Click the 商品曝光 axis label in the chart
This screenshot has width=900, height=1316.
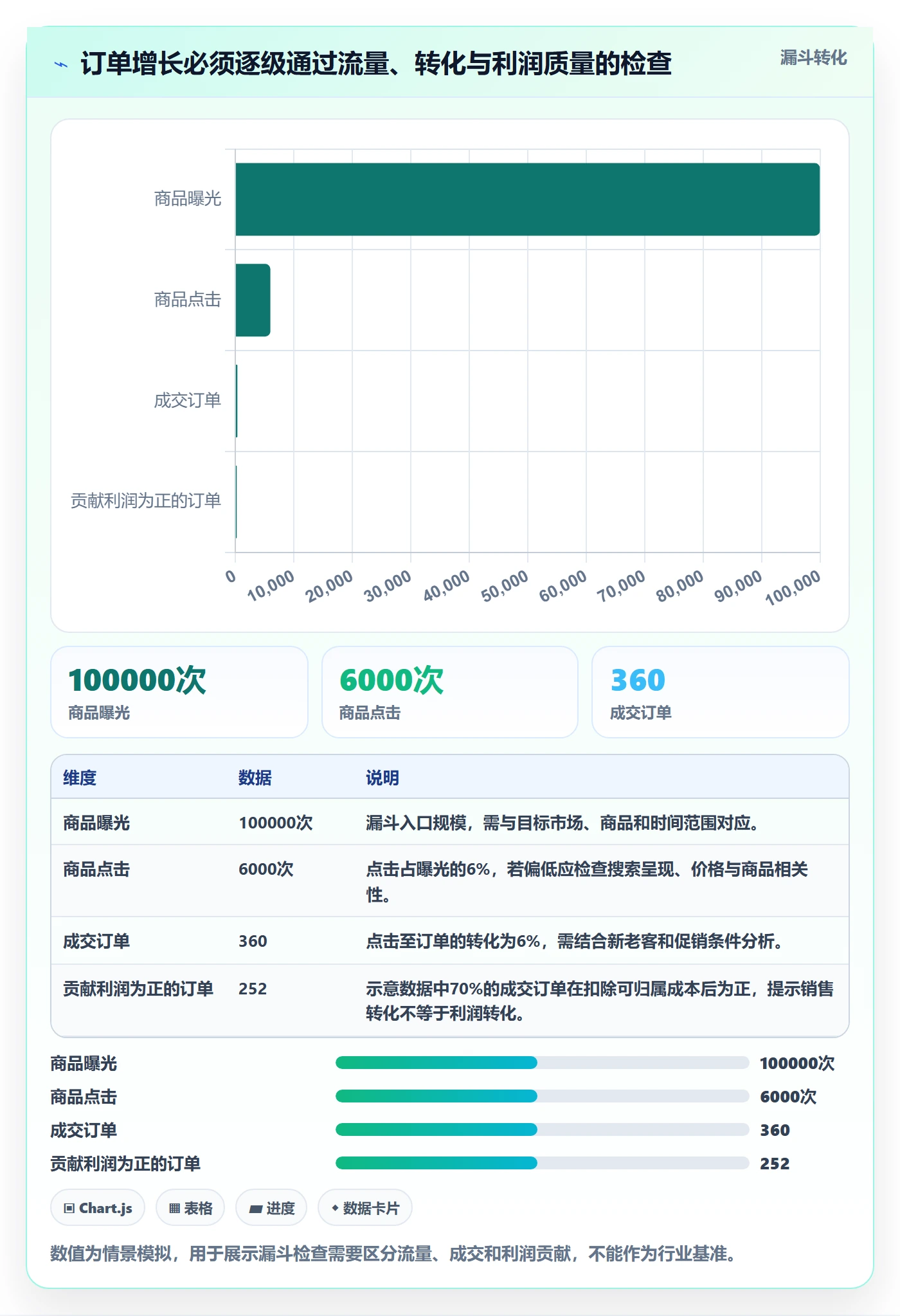pyautogui.click(x=188, y=199)
